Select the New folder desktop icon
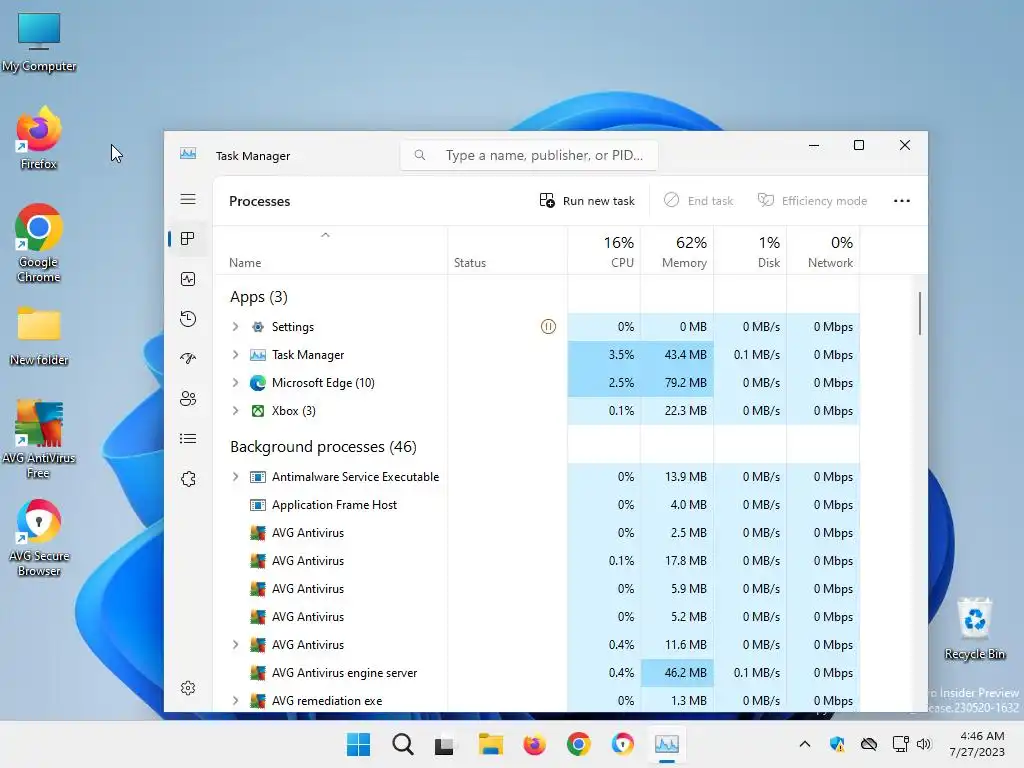This screenshot has height=768, width=1024. tap(39, 336)
